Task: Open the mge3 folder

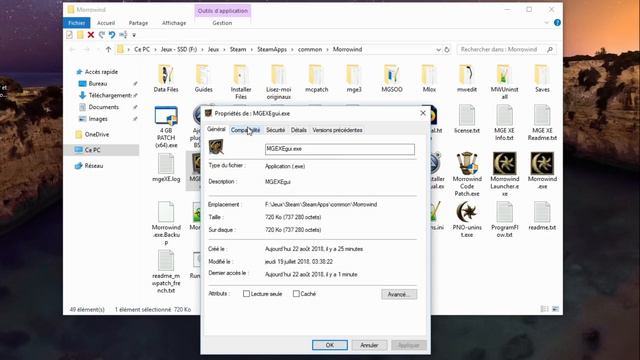Action: pyautogui.click(x=354, y=78)
